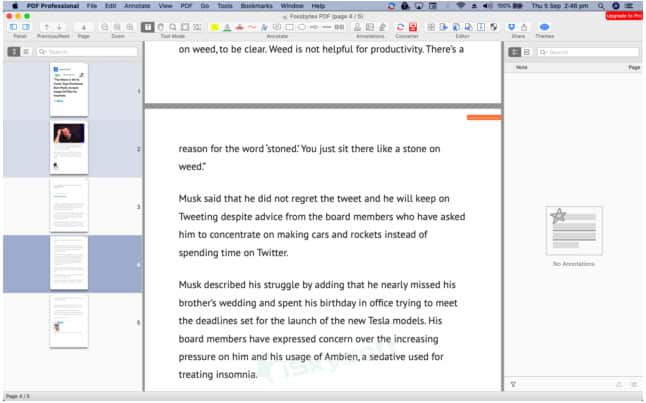Click the Wi-Fi status icon
This screenshot has width=646, height=403.
click(x=461, y=6)
